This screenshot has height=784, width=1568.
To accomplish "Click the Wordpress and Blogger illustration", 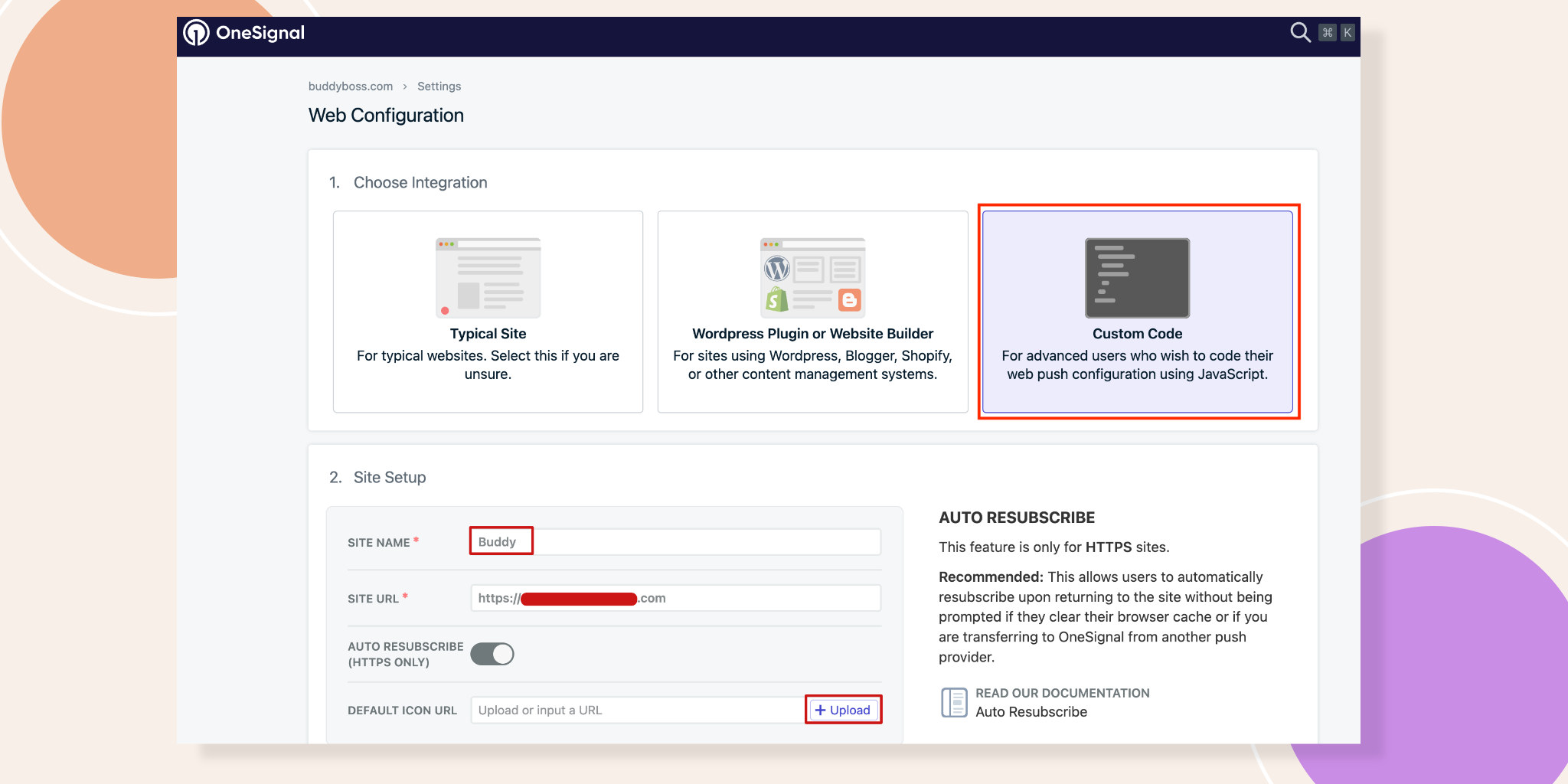I will (x=812, y=278).
